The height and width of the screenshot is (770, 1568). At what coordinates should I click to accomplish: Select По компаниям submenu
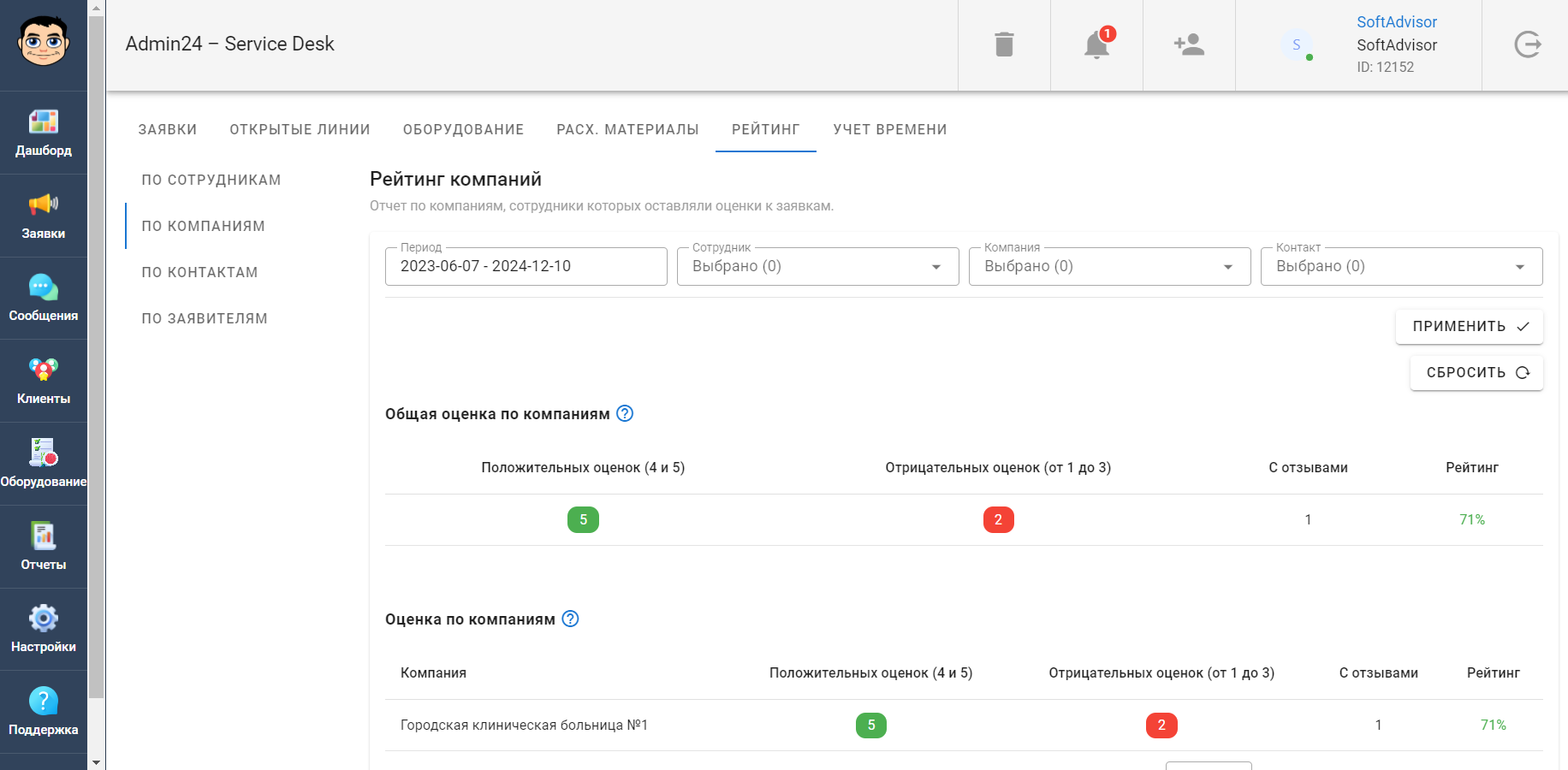204,226
